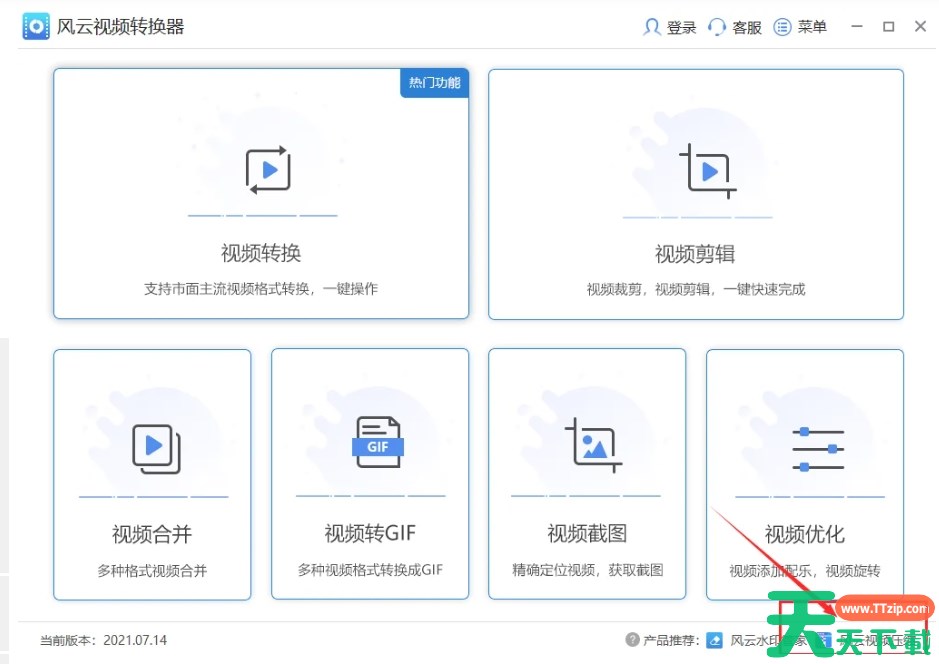
Task: Click the video editing crop-play icon
Action: coord(707,171)
